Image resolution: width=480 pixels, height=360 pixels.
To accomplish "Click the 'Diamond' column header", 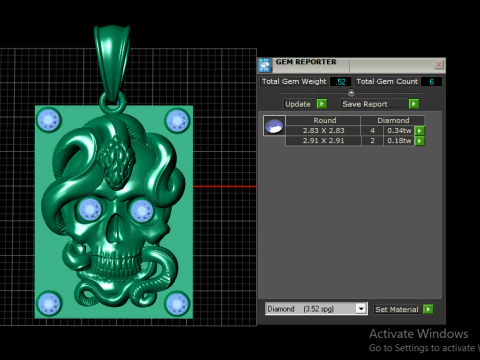I will [393, 120].
